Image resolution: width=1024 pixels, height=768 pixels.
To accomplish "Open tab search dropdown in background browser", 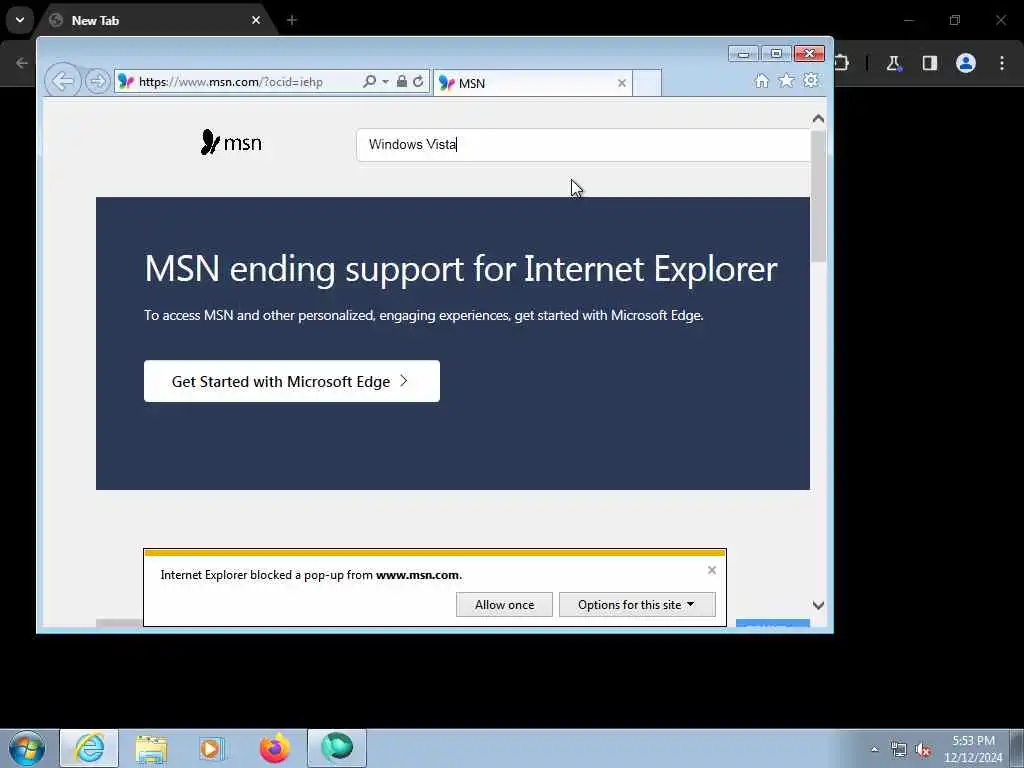I will coord(20,20).
